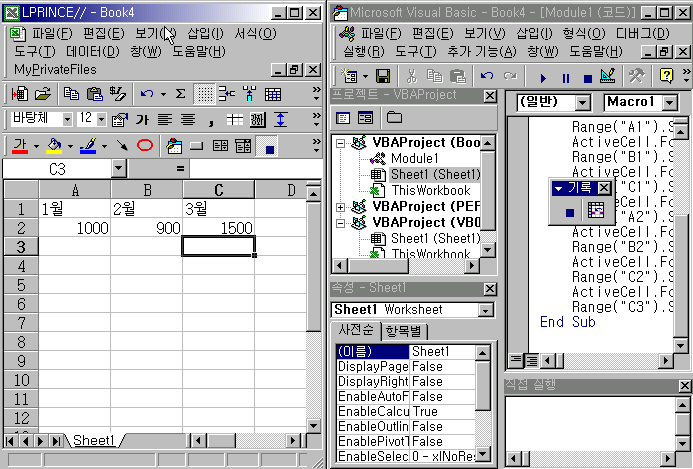Toggle Design Mode icon in Visual Basic toolbar
The width and height of the screenshot is (693, 469).
coord(608,76)
